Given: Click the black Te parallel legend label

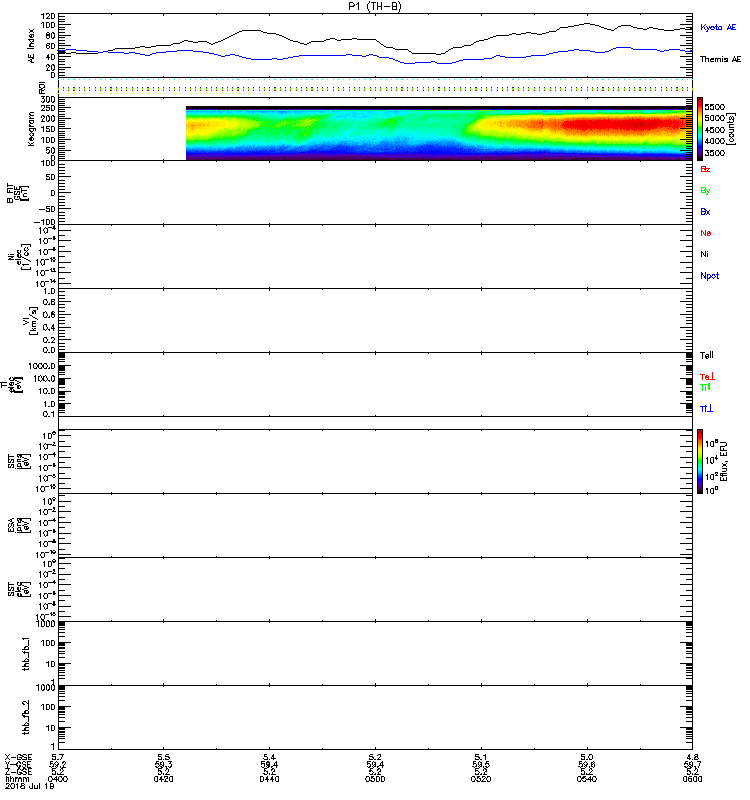Looking at the screenshot, I should [x=707, y=356].
